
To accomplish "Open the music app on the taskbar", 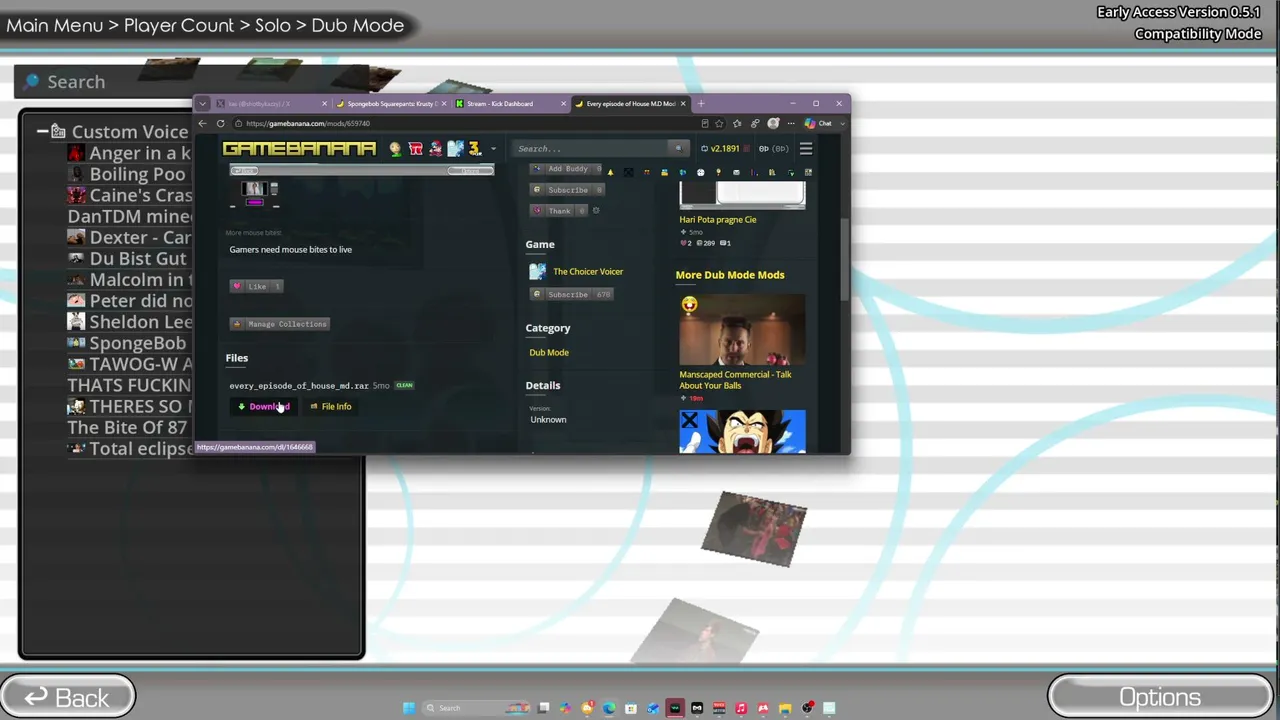I will click(741, 708).
